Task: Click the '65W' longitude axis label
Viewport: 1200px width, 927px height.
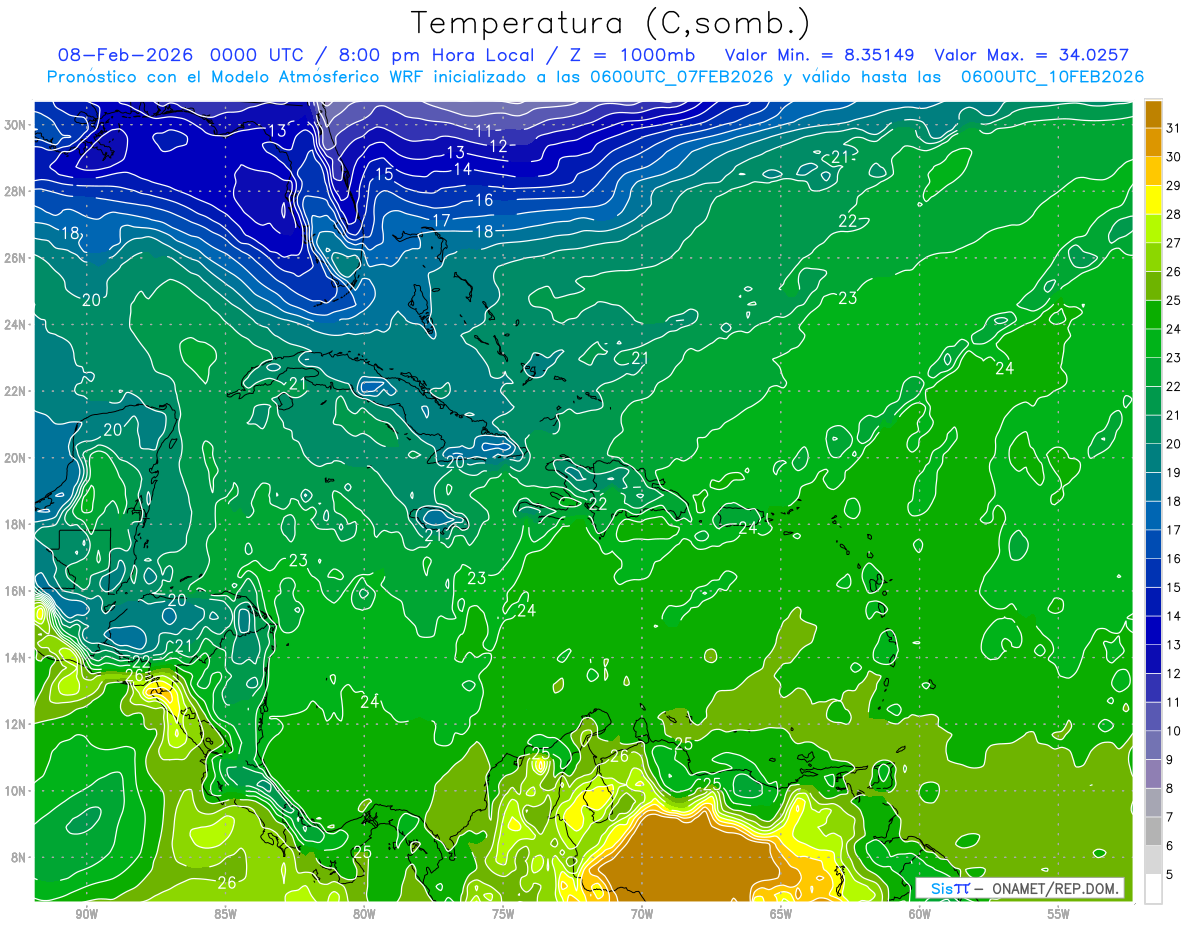Action: pyautogui.click(x=781, y=913)
